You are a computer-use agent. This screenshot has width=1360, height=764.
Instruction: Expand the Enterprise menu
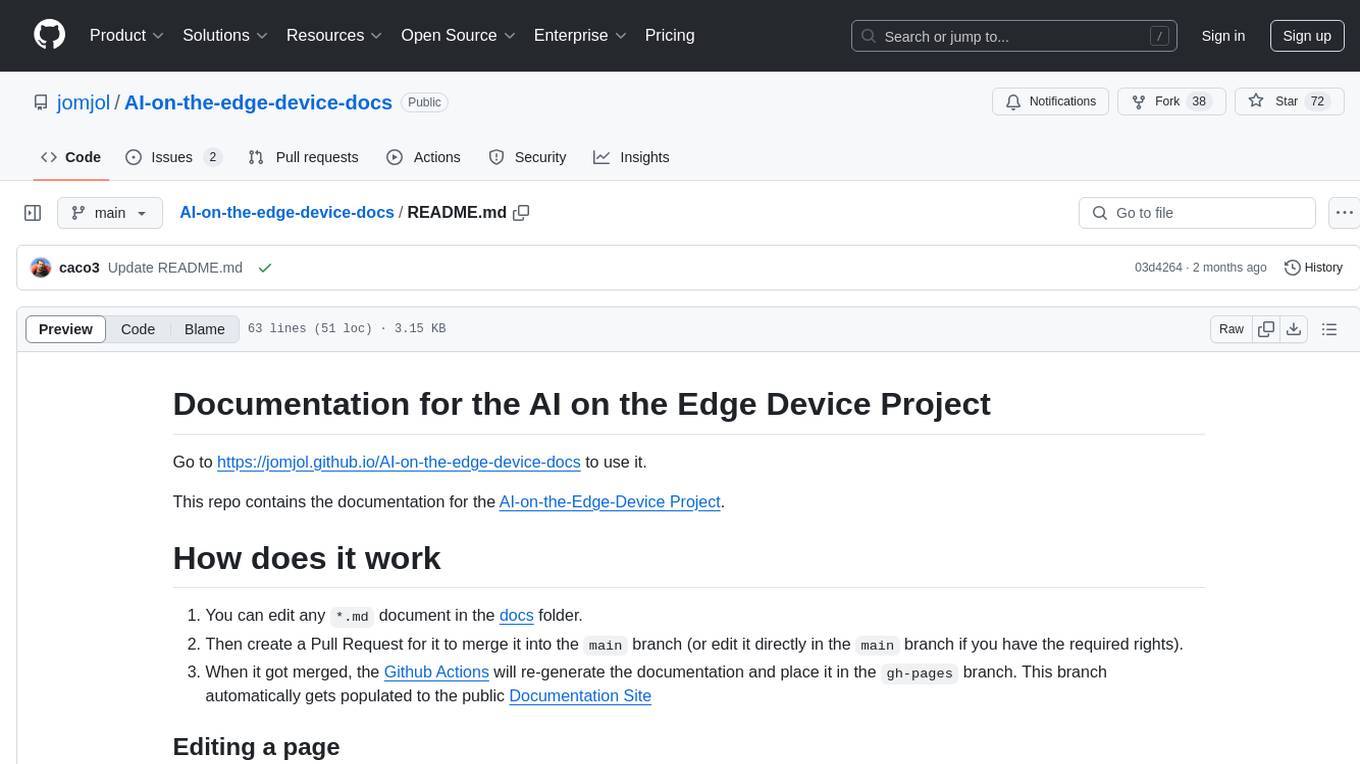click(x=580, y=35)
